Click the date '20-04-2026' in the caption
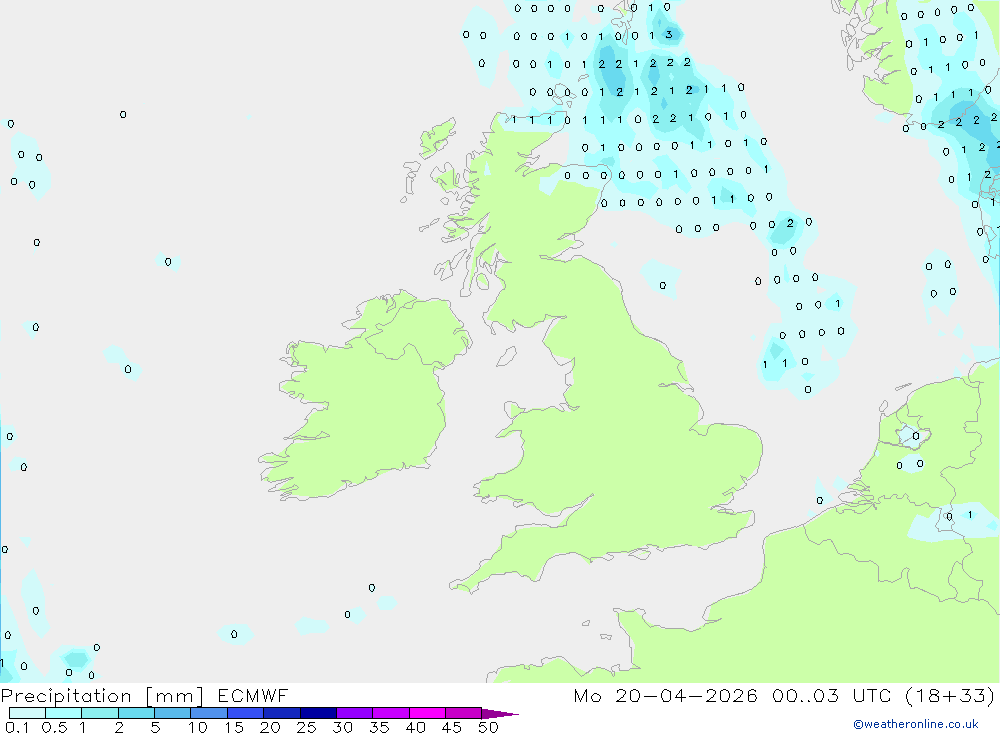Image resolution: width=1000 pixels, height=733 pixels. pyautogui.click(x=686, y=695)
